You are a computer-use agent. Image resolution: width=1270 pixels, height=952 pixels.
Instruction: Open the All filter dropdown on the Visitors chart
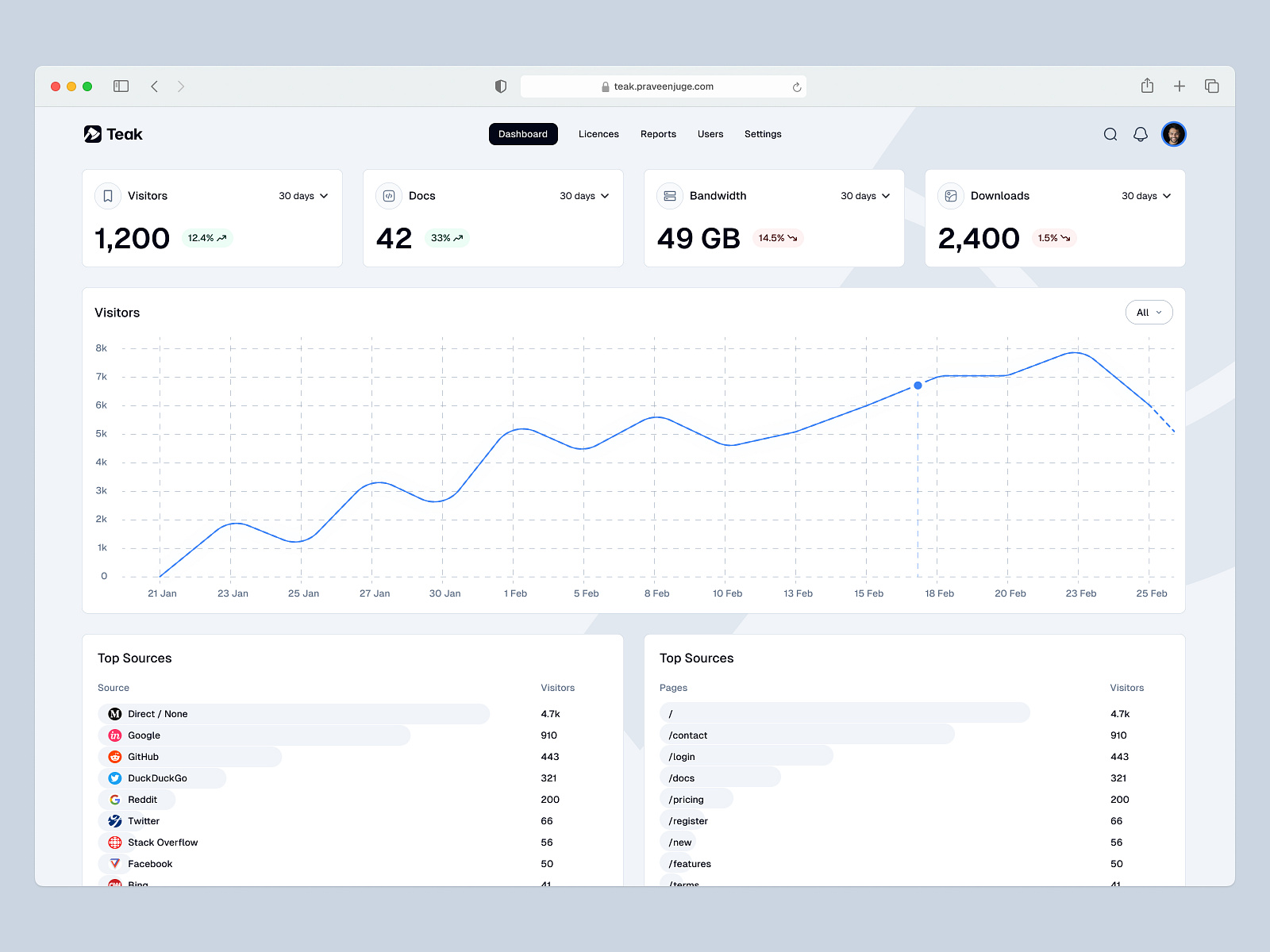click(x=1149, y=313)
